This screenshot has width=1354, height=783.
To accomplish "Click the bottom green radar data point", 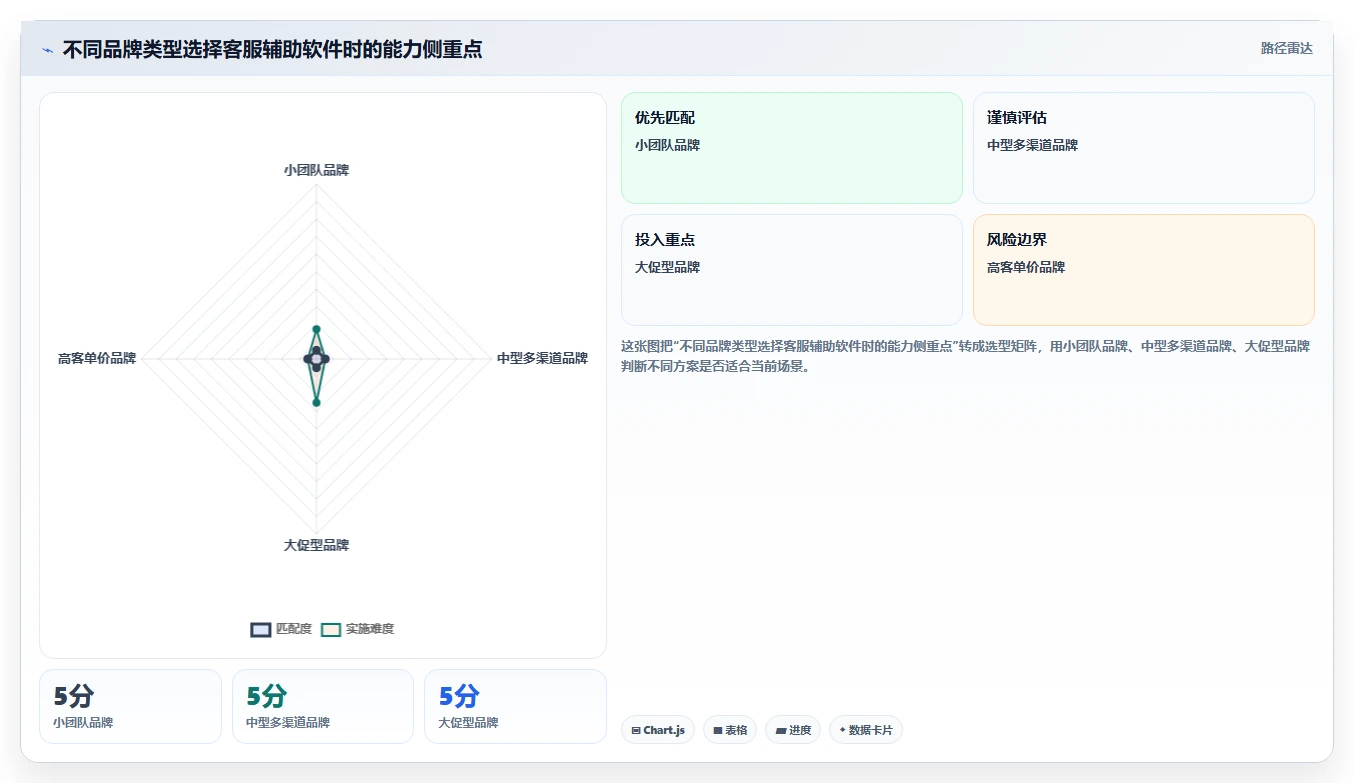I will (x=316, y=402).
